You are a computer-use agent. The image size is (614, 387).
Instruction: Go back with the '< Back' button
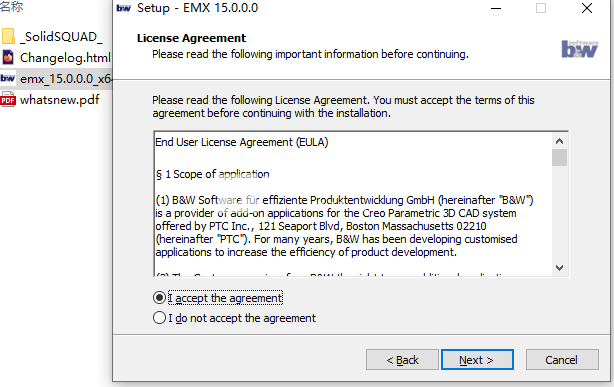tap(402, 360)
